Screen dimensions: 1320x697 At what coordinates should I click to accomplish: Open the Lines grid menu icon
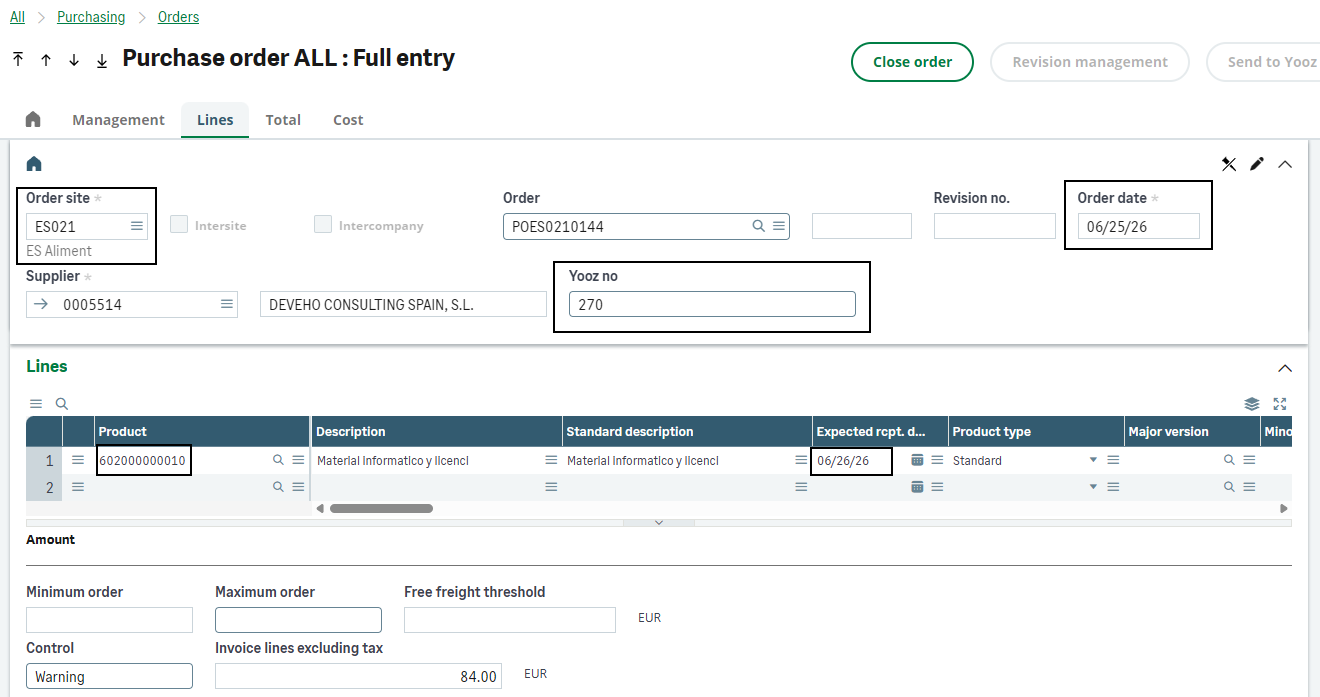pyautogui.click(x=36, y=404)
